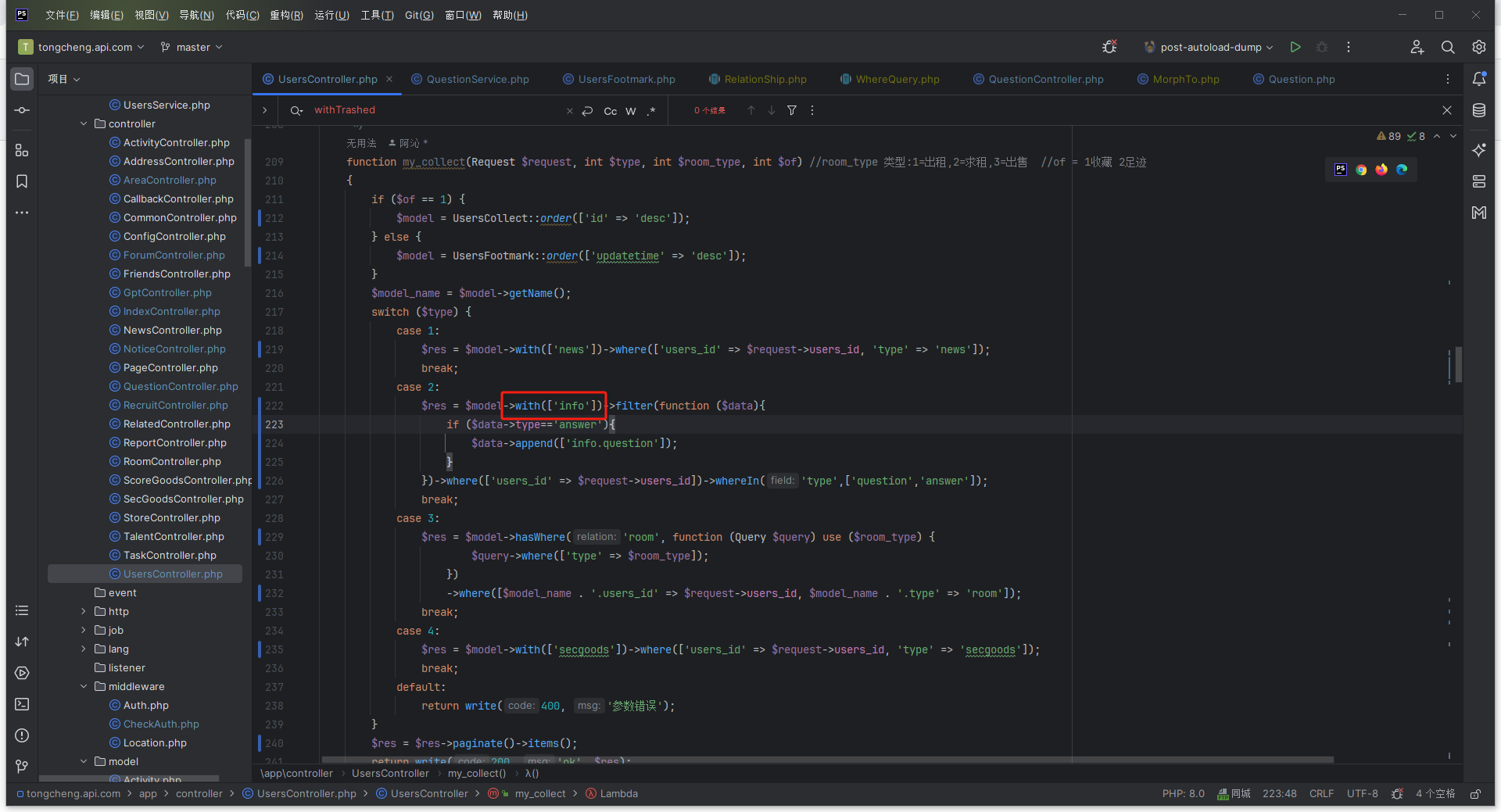This screenshot has height=812, width=1501.
Task: Open the Notifications bell panel
Action: (x=1479, y=79)
